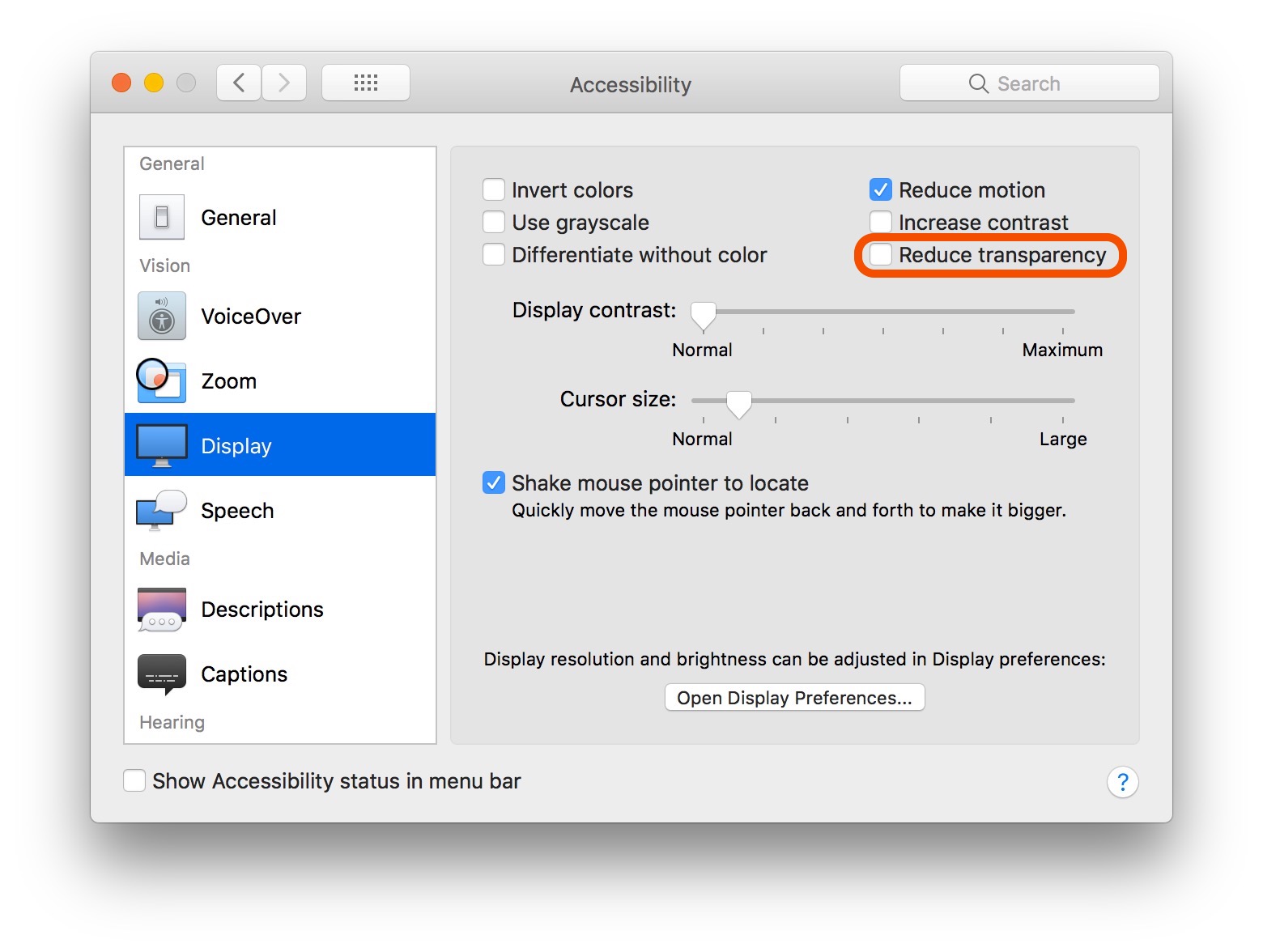Click the Accessibility window title
Image resolution: width=1263 pixels, height=952 pixels.
tap(631, 85)
